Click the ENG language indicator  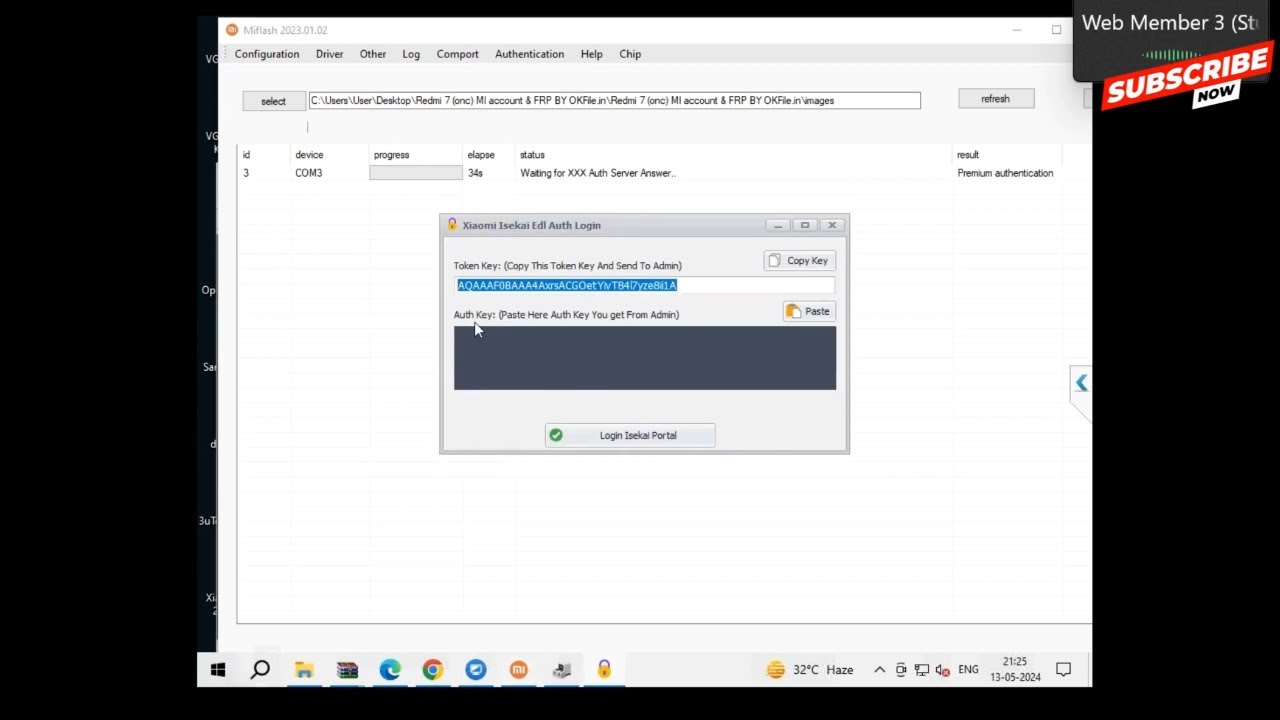pos(968,670)
